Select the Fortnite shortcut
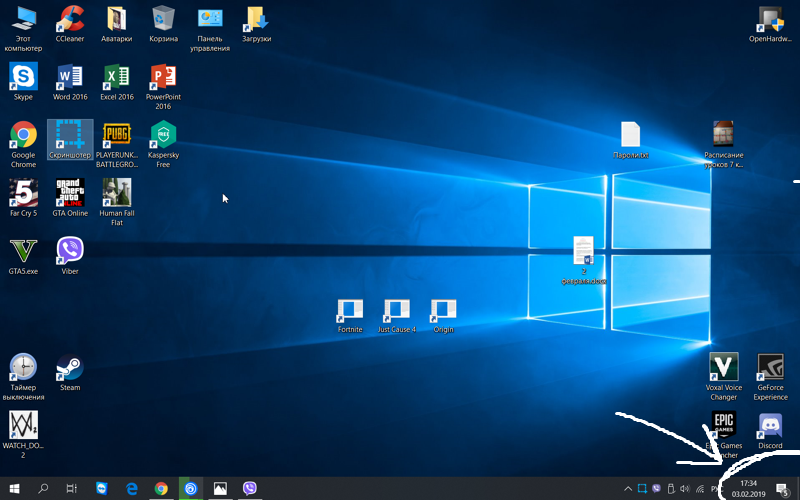Image resolution: width=800 pixels, height=500 pixels. click(x=350, y=316)
